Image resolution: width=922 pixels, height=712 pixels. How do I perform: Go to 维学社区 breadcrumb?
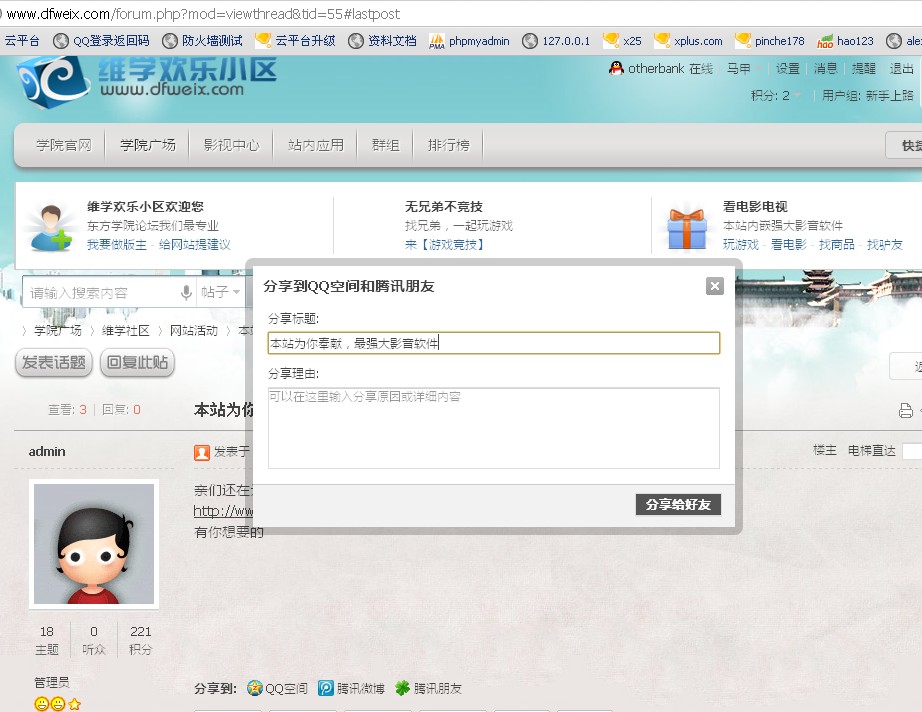click(125, 330)
